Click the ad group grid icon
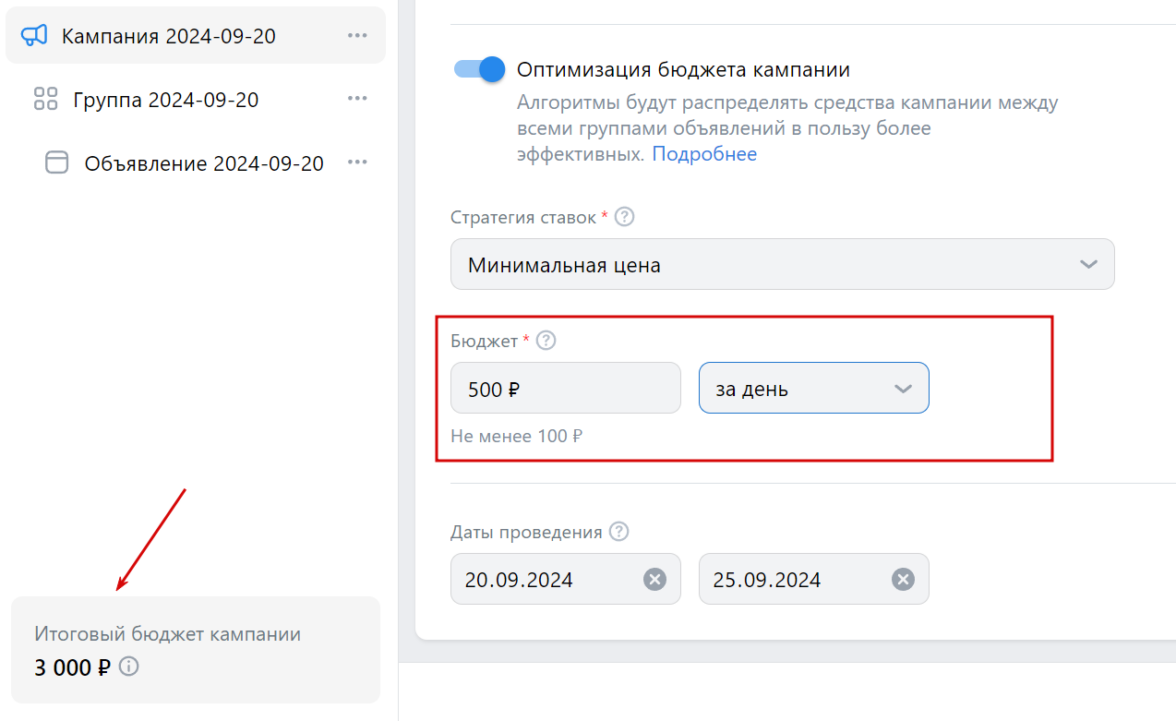The width and height of the screenshot is (1176, 721). pyautogui.click(x=46, y=99)
